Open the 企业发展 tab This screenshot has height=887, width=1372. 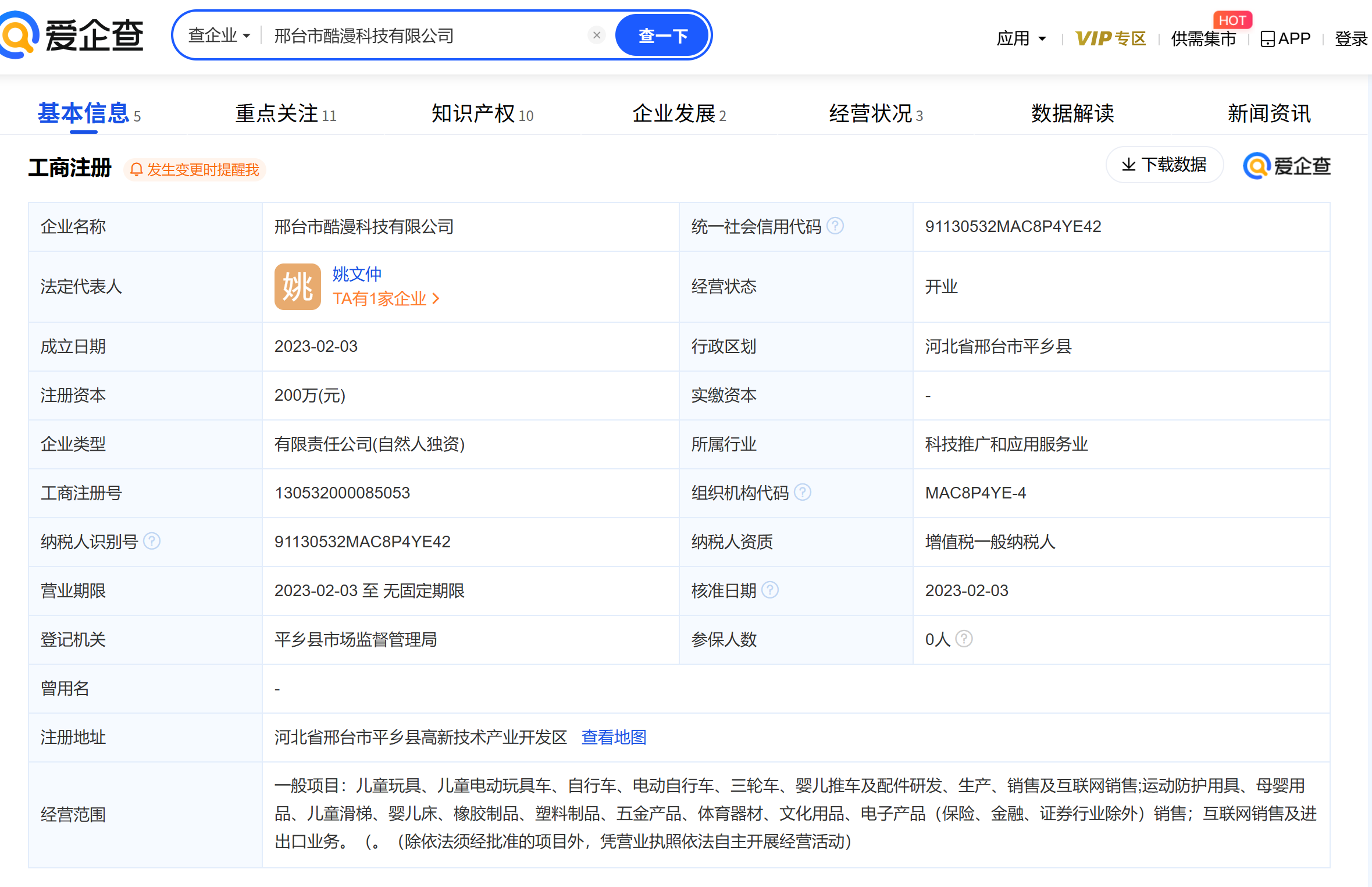[x=679, y=113]
